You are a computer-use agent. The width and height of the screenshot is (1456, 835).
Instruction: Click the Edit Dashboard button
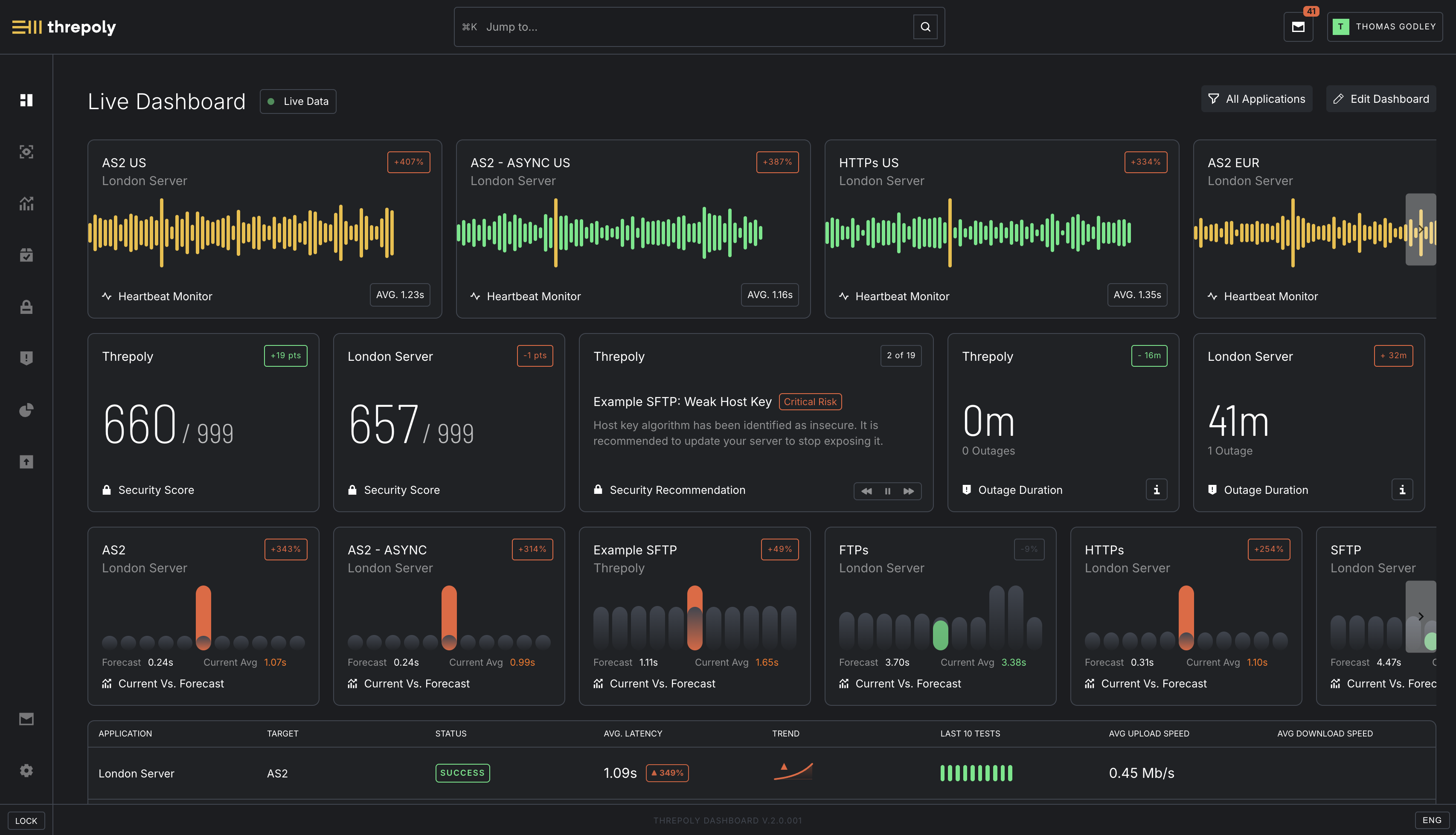click(x=1380, y=99)
